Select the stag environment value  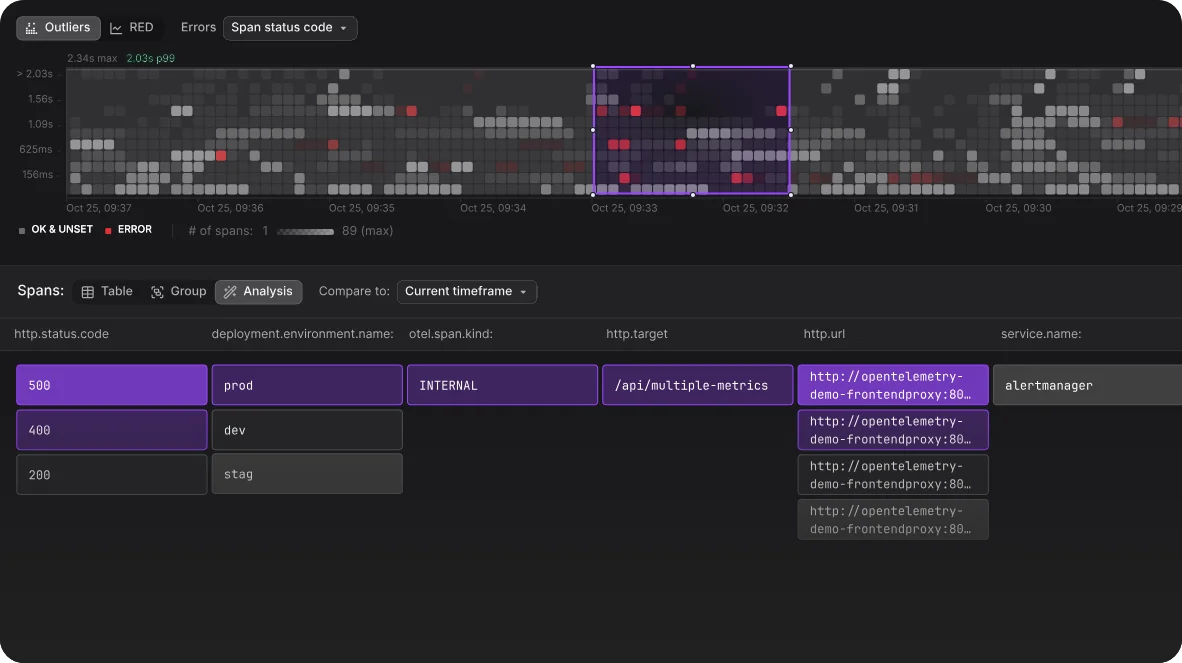click(x=307, y=474)
